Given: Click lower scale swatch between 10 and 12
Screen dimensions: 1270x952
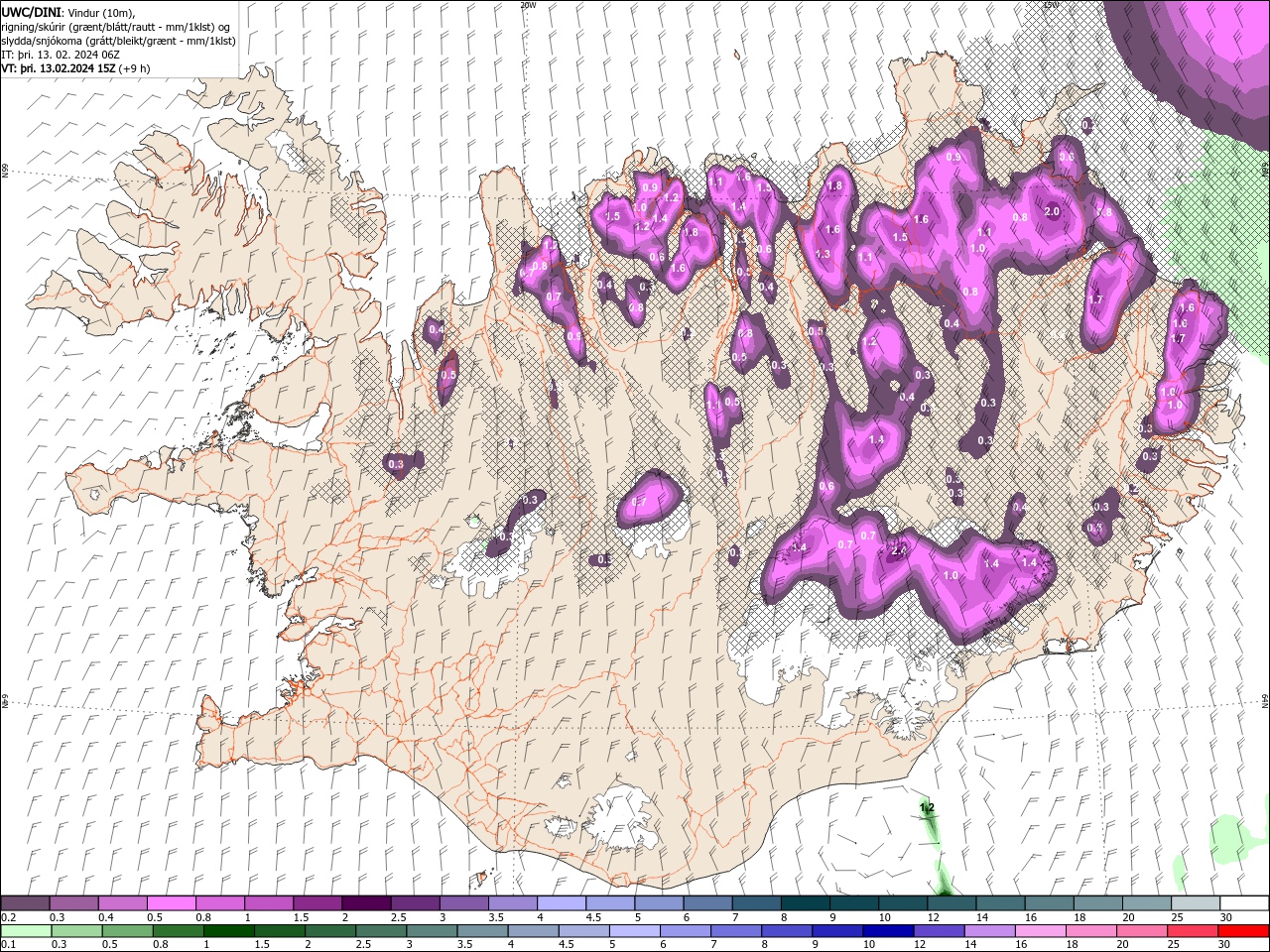Looking at the screenshot, I should [x=890, y=931].
